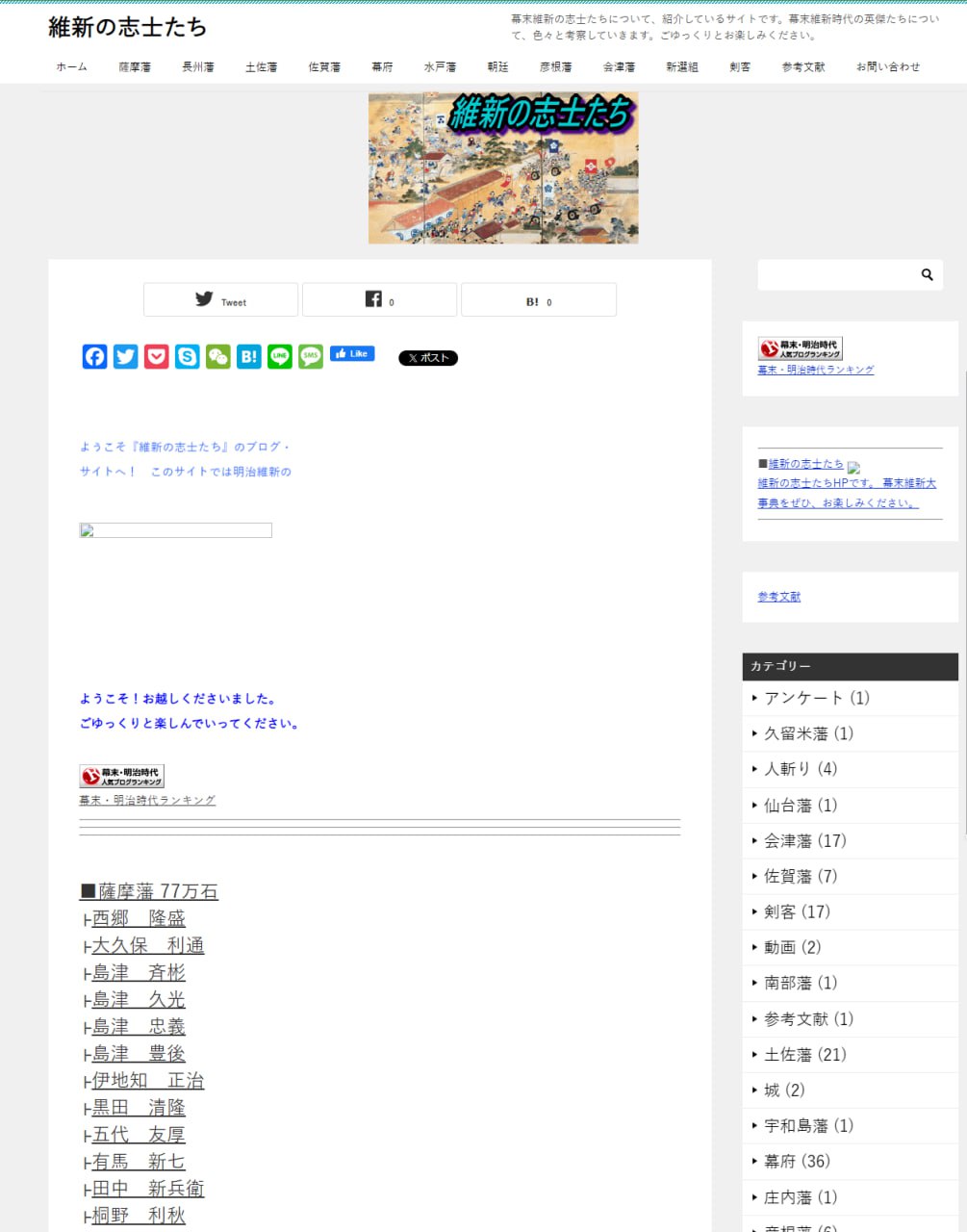Open the お問い合わせ menu item

point(888,67)
